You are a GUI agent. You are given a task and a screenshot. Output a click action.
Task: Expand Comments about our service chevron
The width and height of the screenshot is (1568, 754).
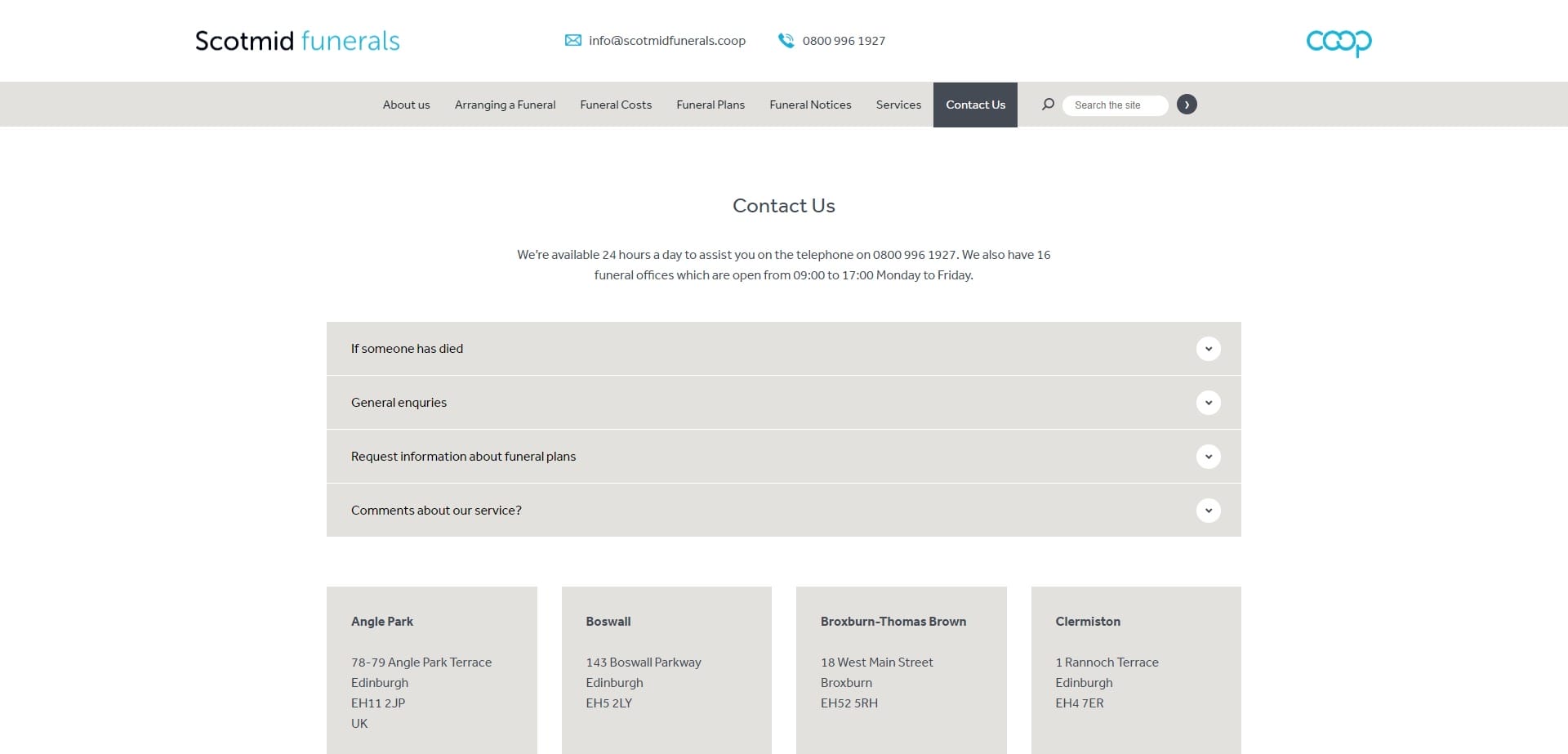[1209, 511]
